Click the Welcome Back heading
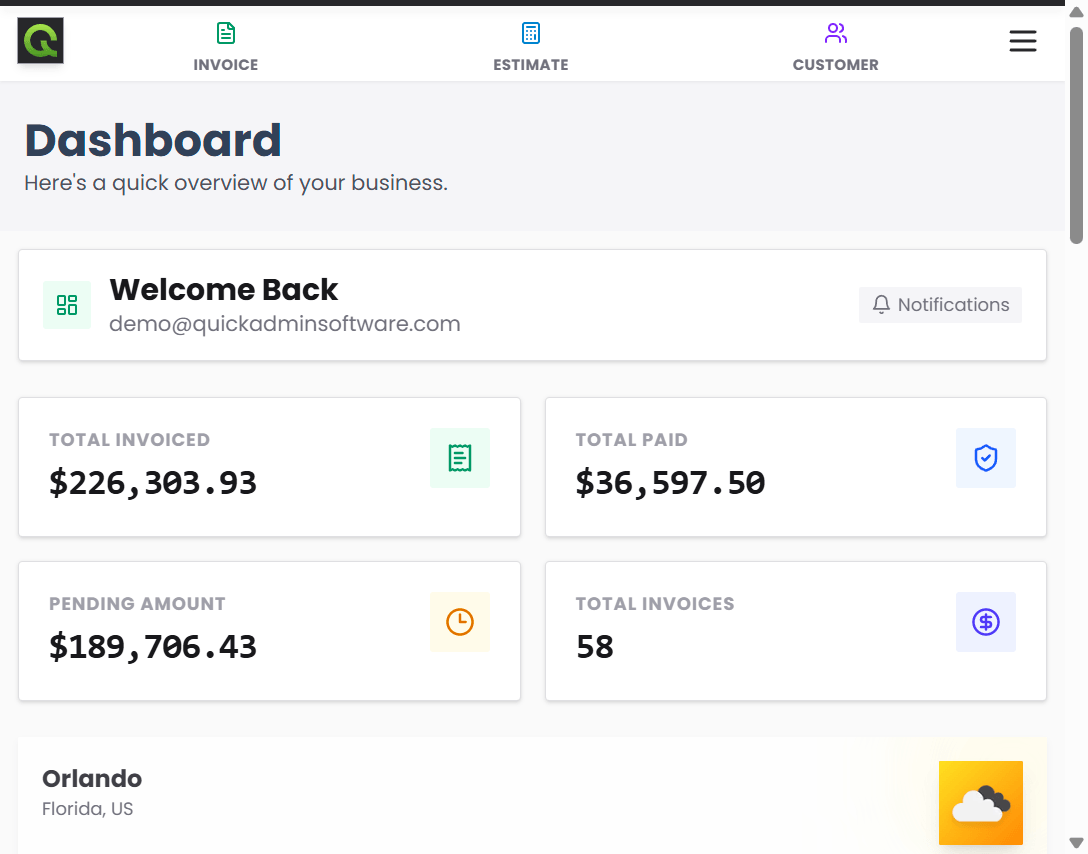The width and height of the screenshot is (1088, 854). [x=223, y=289]
